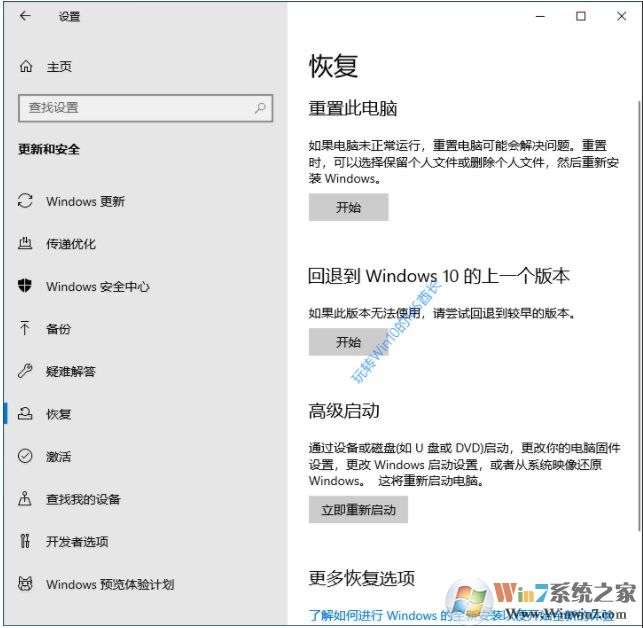This screenshot has width=643, height=628.
Task: Click the Windows 安全中心 shield icon
Action: tap(25, 285)
